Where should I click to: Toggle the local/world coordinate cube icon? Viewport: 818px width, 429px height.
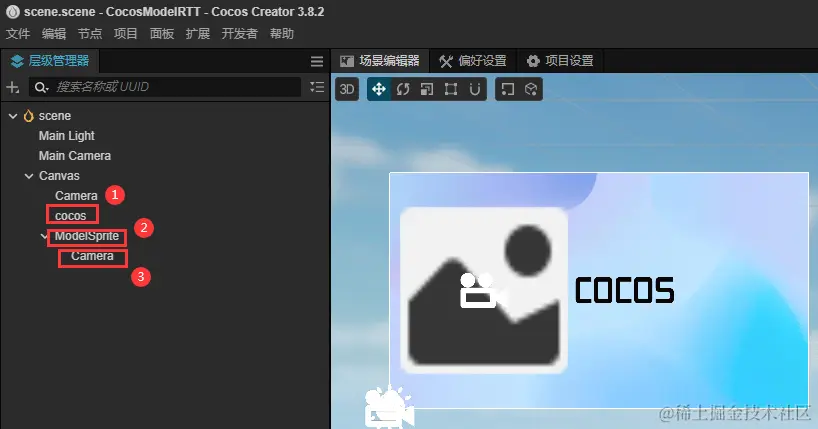(531, 89)
